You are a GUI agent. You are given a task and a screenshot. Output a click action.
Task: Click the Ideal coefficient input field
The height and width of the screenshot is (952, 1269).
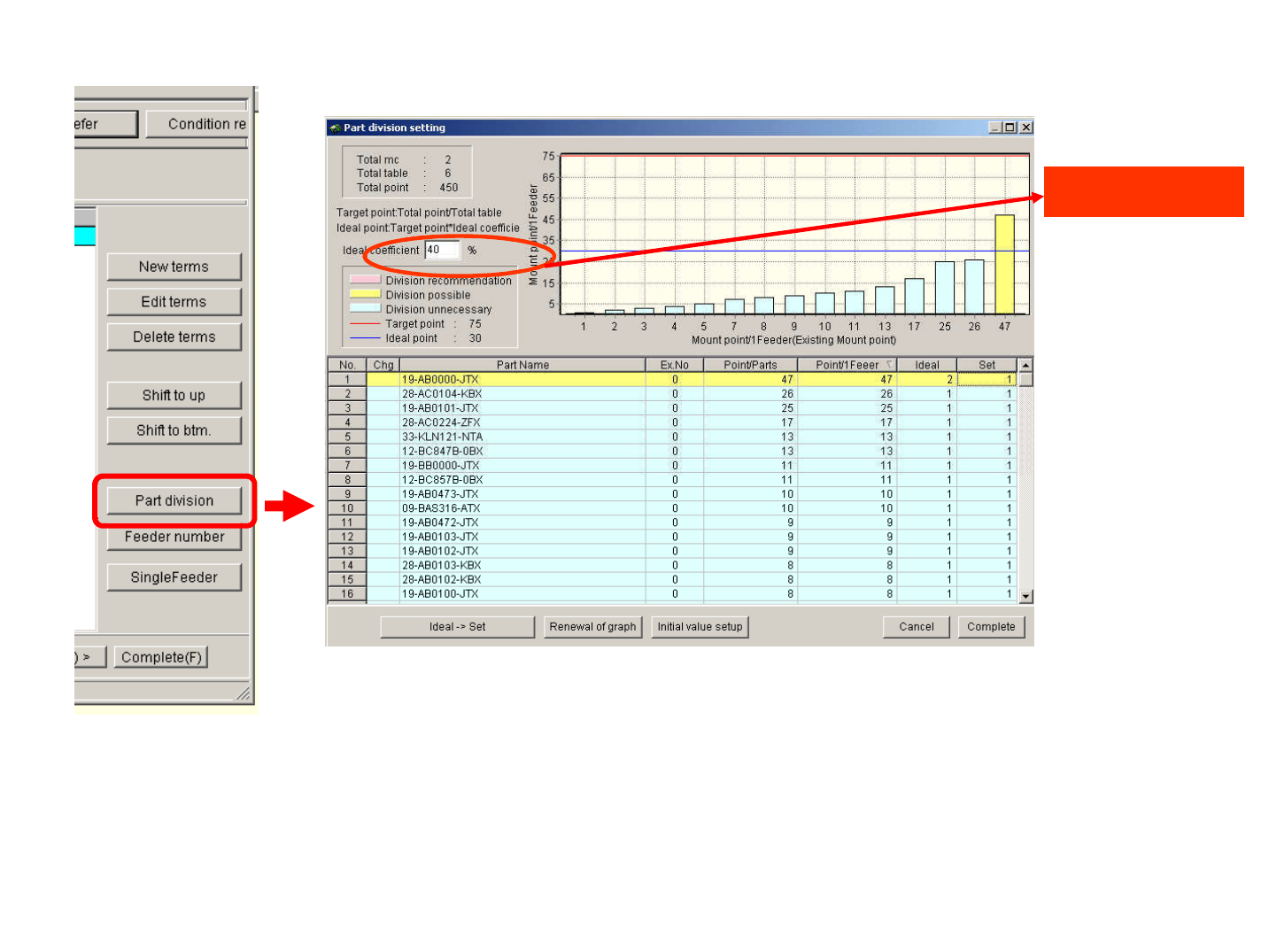(442, 250)
